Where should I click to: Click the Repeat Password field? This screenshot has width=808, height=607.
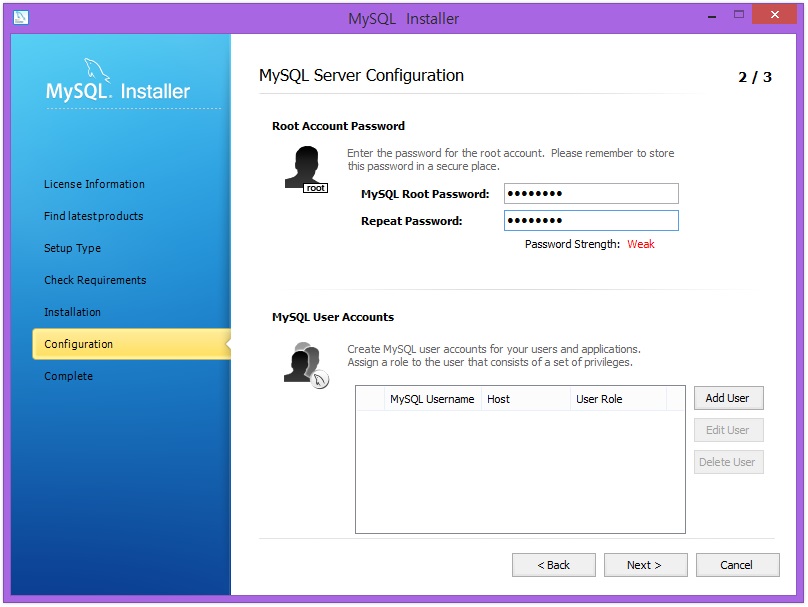coord(591,220)
